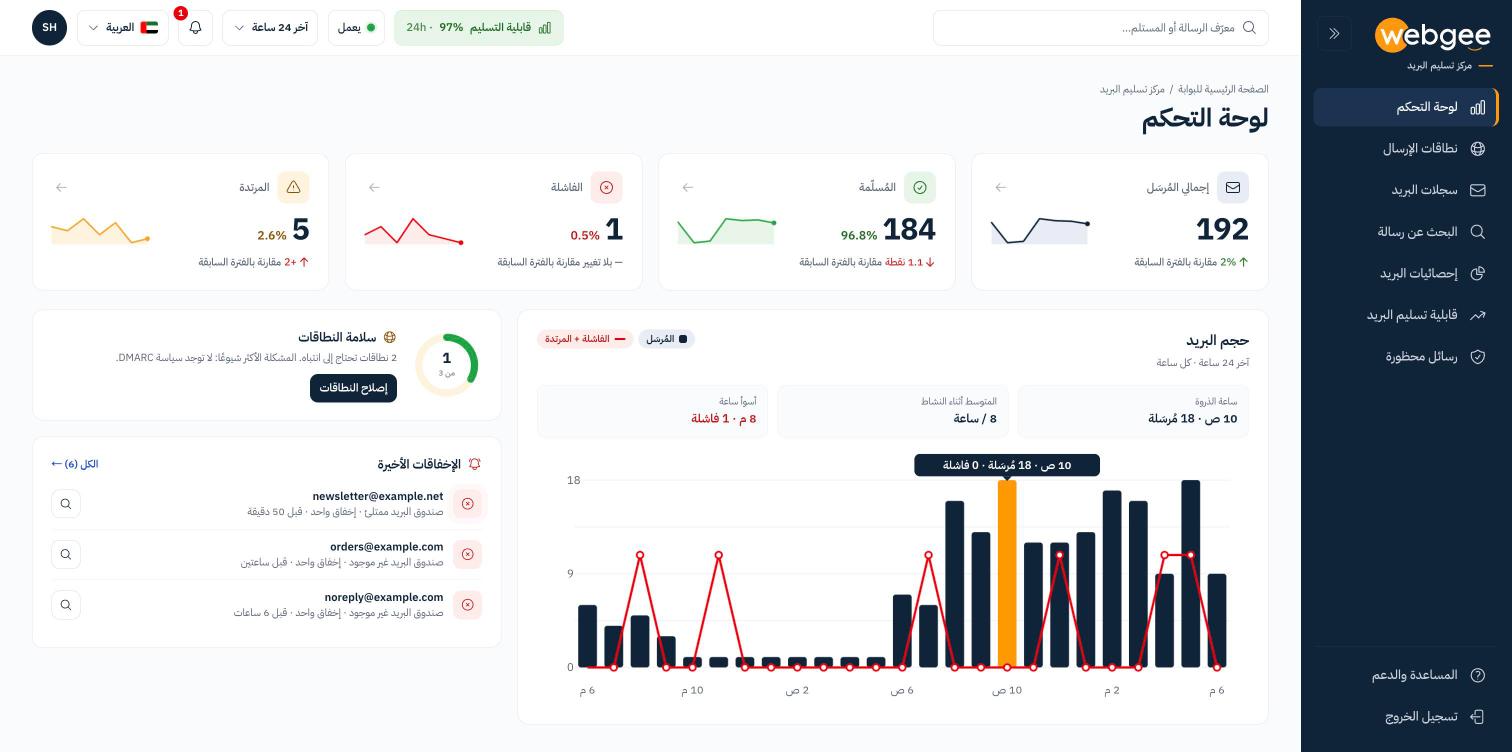Click the domain health ring showing 1 من 3
This screenshot has height=752, width=1512.
(x=446, y=365)
